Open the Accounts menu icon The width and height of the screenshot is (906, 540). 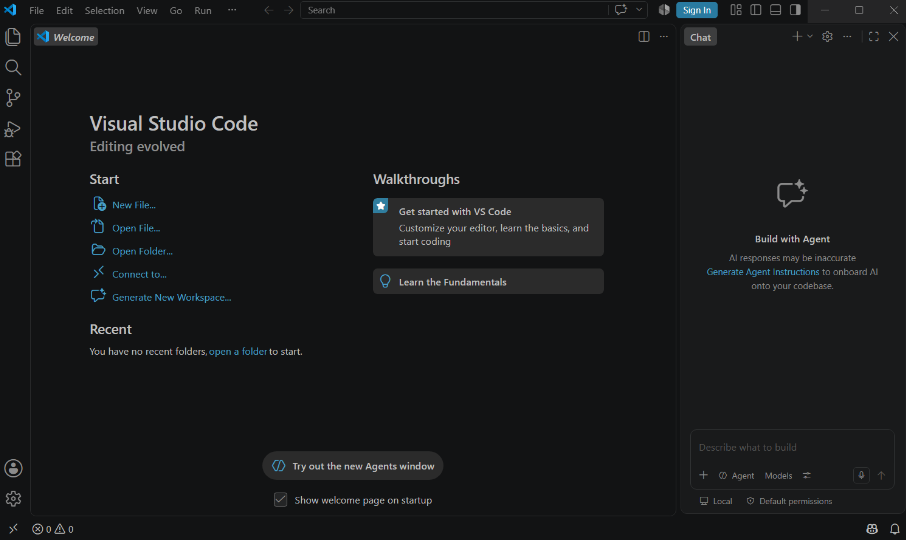click(x=13, y=468)
